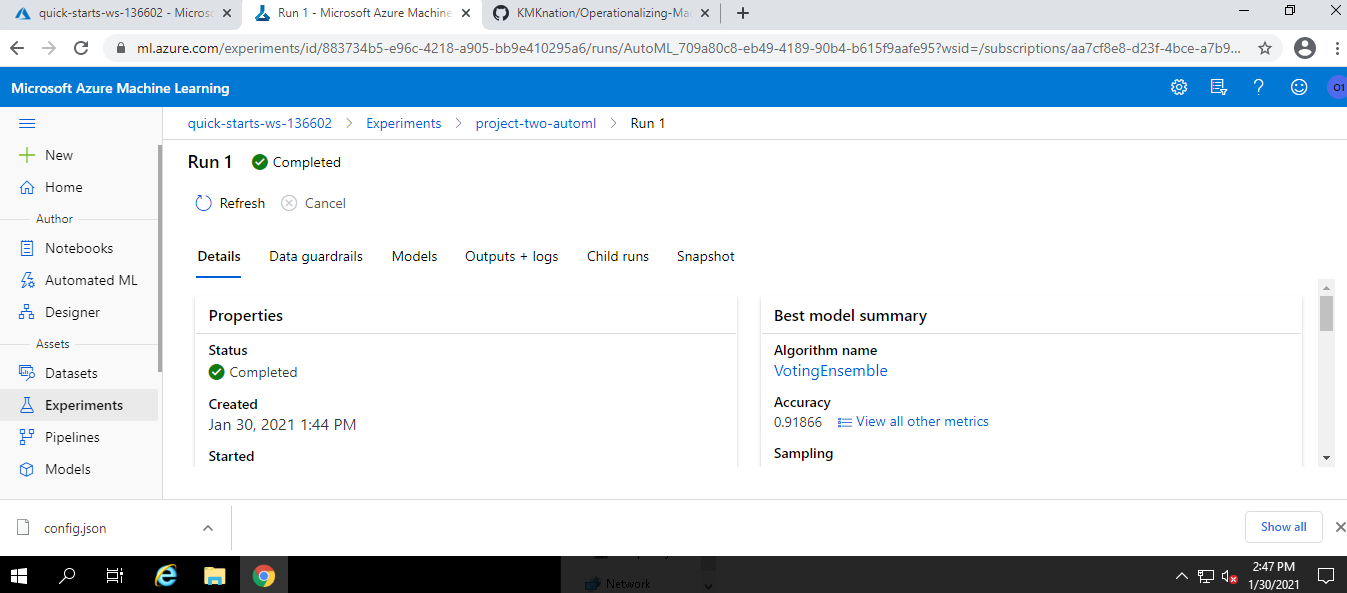1347x593 pixels.
Task: Open the user account avatar in Azure header
Action: 1337,88
